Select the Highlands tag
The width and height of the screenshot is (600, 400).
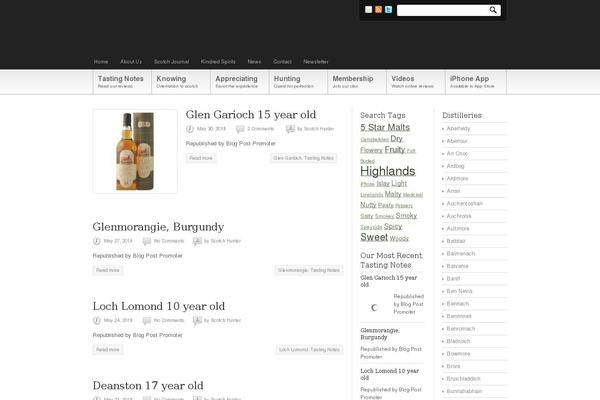click(x=388, y=171)
